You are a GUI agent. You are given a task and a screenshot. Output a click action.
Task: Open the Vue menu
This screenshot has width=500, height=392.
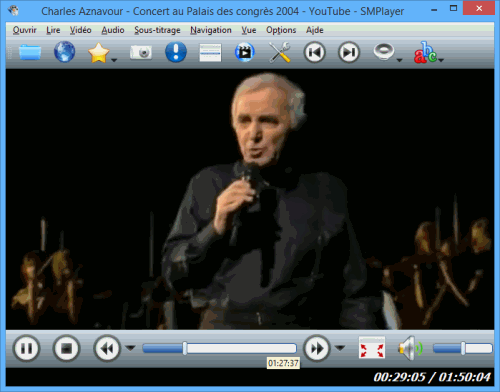(x=249, y=30)
